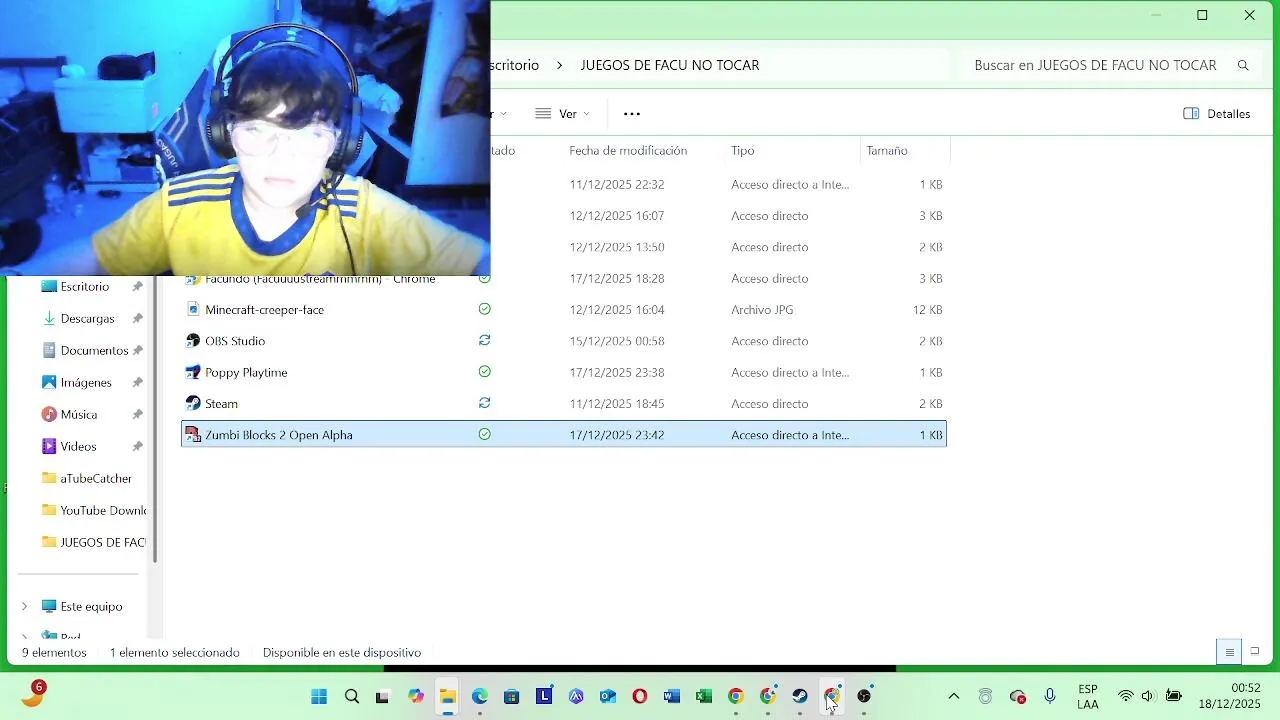Open OBS Studio from taskbar

pos(864,697)
